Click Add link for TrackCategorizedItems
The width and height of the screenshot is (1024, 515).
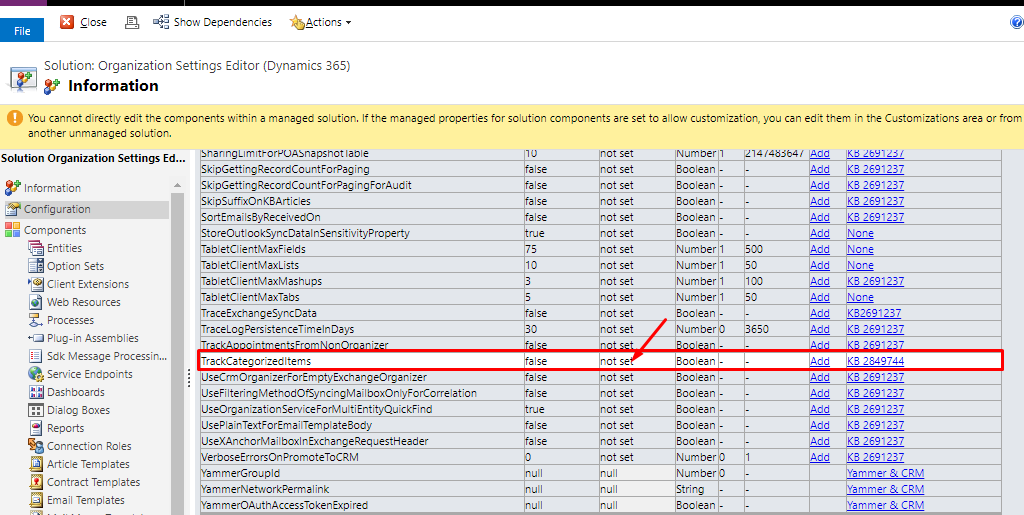pyautogui.click(x=820, y=361)
